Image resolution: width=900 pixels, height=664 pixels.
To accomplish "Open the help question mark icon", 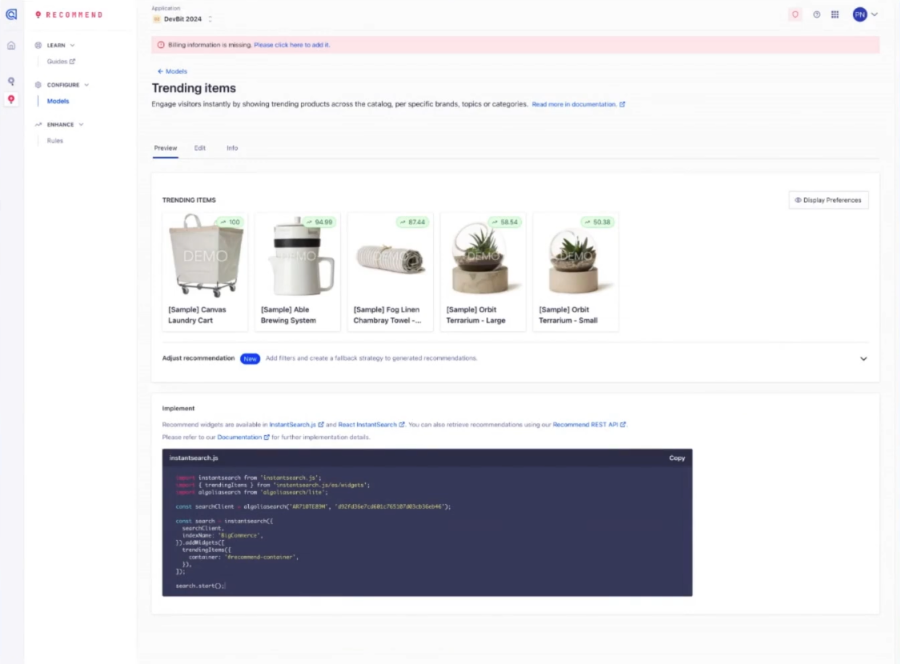I will (x=816, y=15).
